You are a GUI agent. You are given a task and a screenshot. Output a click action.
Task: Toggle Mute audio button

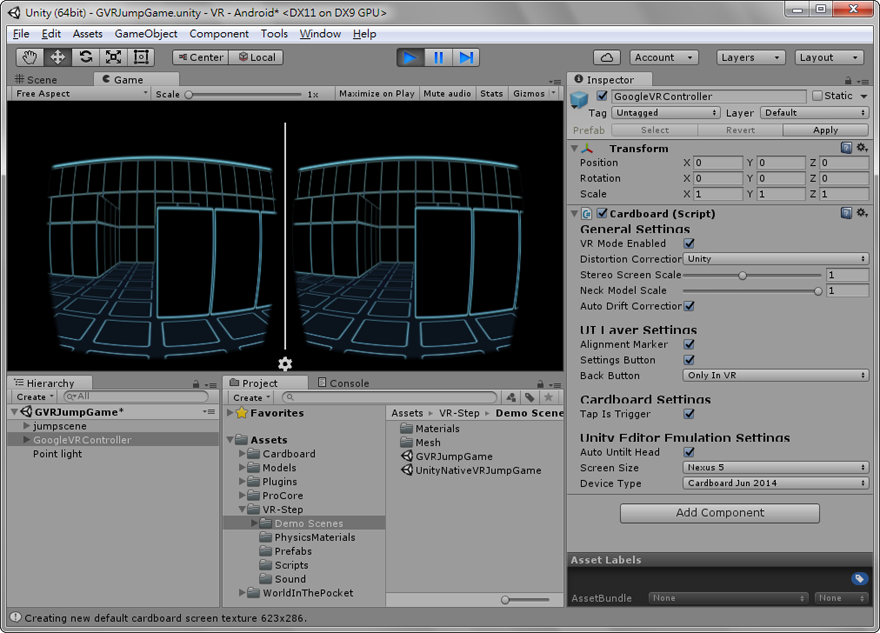click(x=447, y=94)
